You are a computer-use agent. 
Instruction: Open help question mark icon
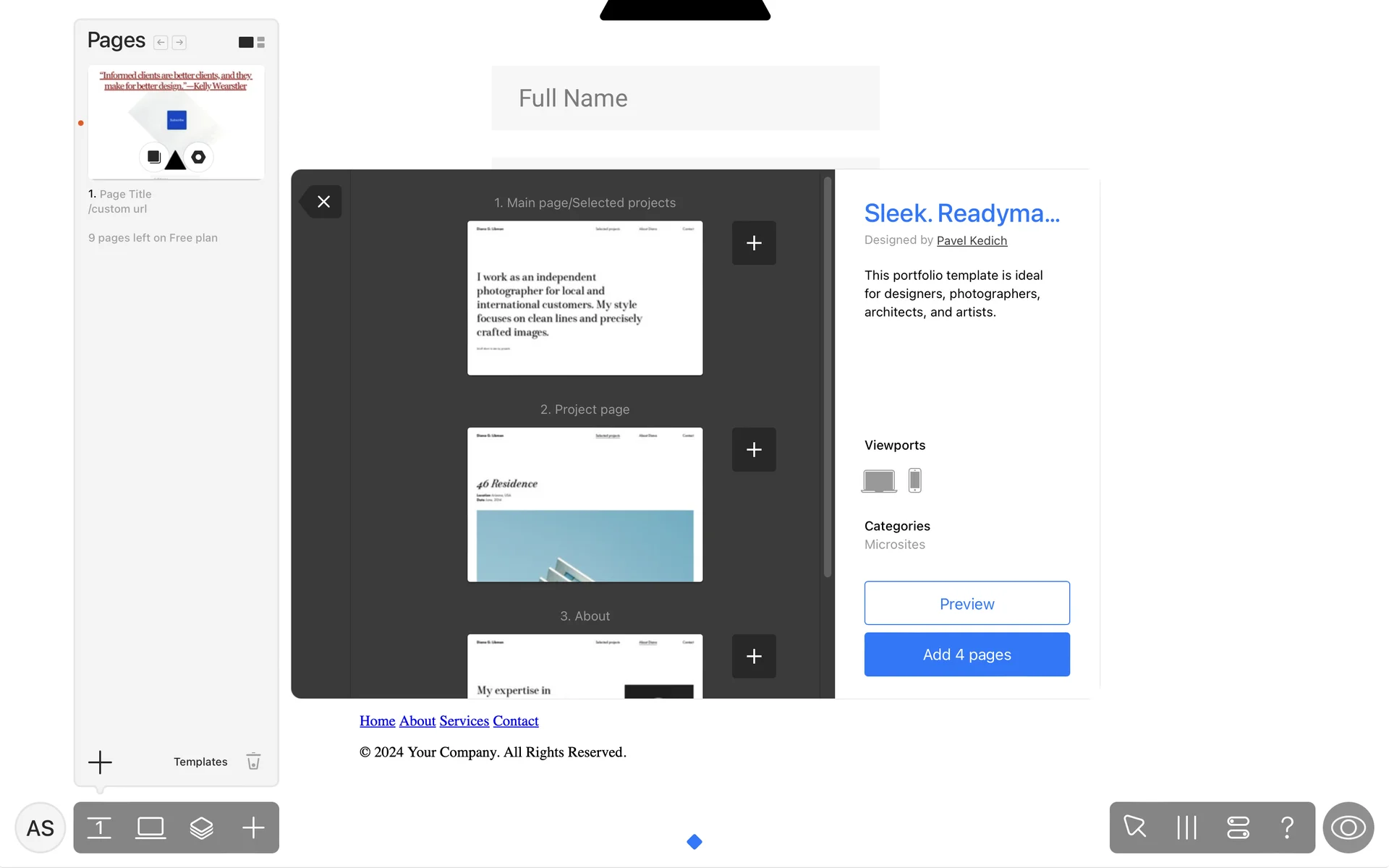1287,827
